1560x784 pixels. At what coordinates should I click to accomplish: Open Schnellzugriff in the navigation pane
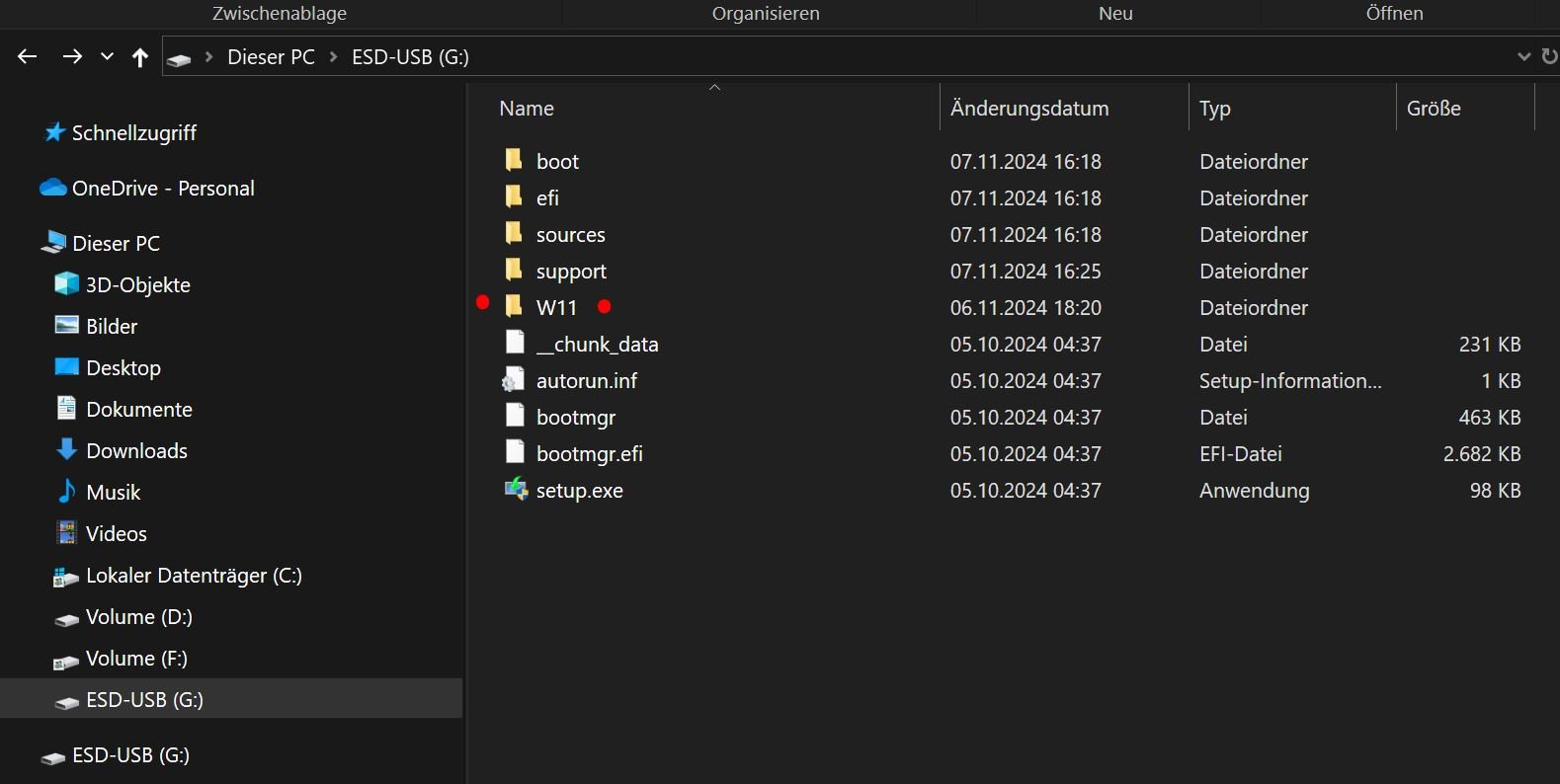click(134, 133)
